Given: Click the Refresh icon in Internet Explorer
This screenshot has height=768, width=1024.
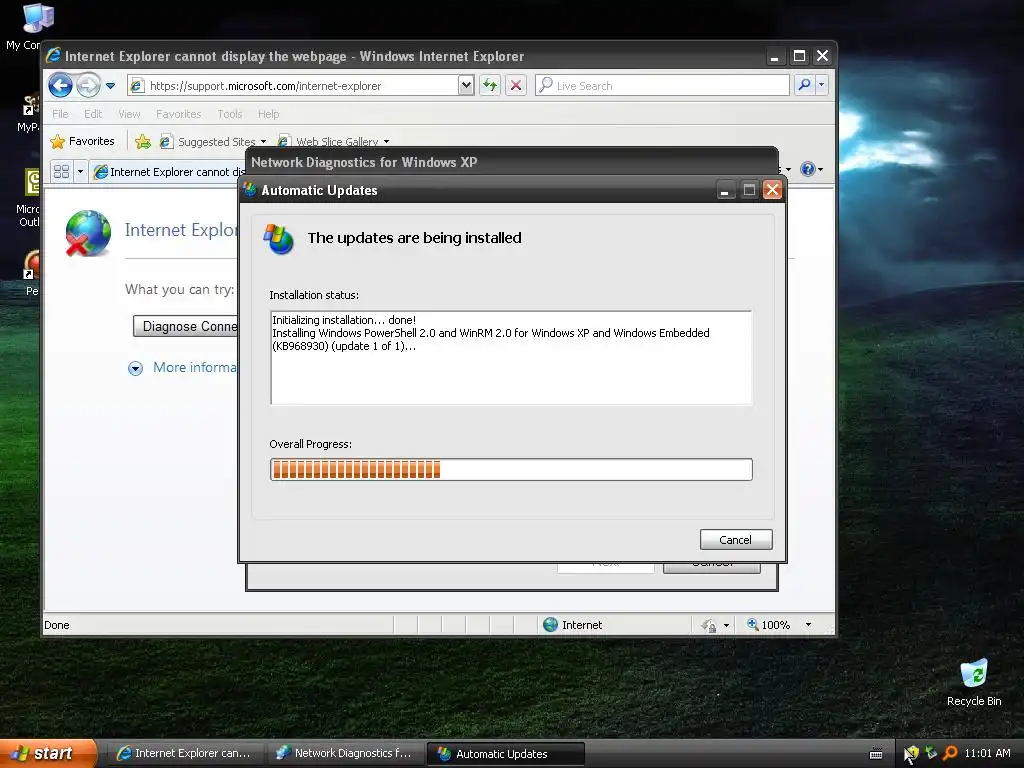Looking at the screenshot, I should pyautogui.click(x=490, y=85).
